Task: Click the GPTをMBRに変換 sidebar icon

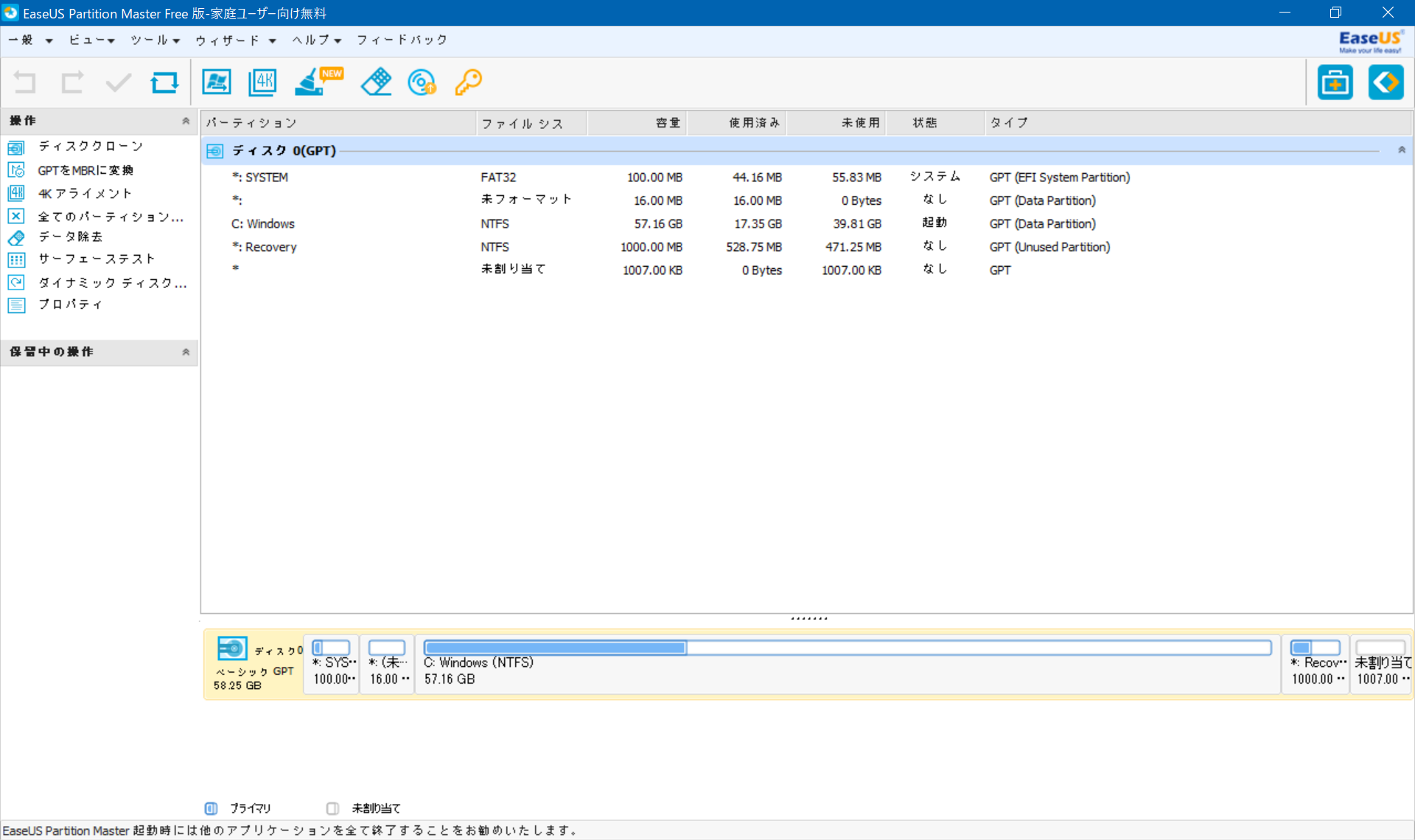Action: [16, 170]
